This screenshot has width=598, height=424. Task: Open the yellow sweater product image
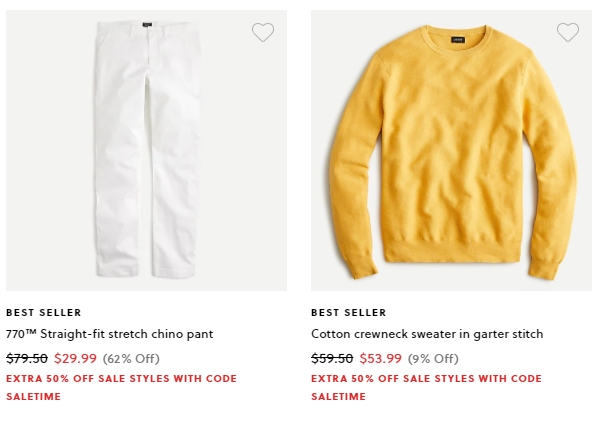pos(451,150)
